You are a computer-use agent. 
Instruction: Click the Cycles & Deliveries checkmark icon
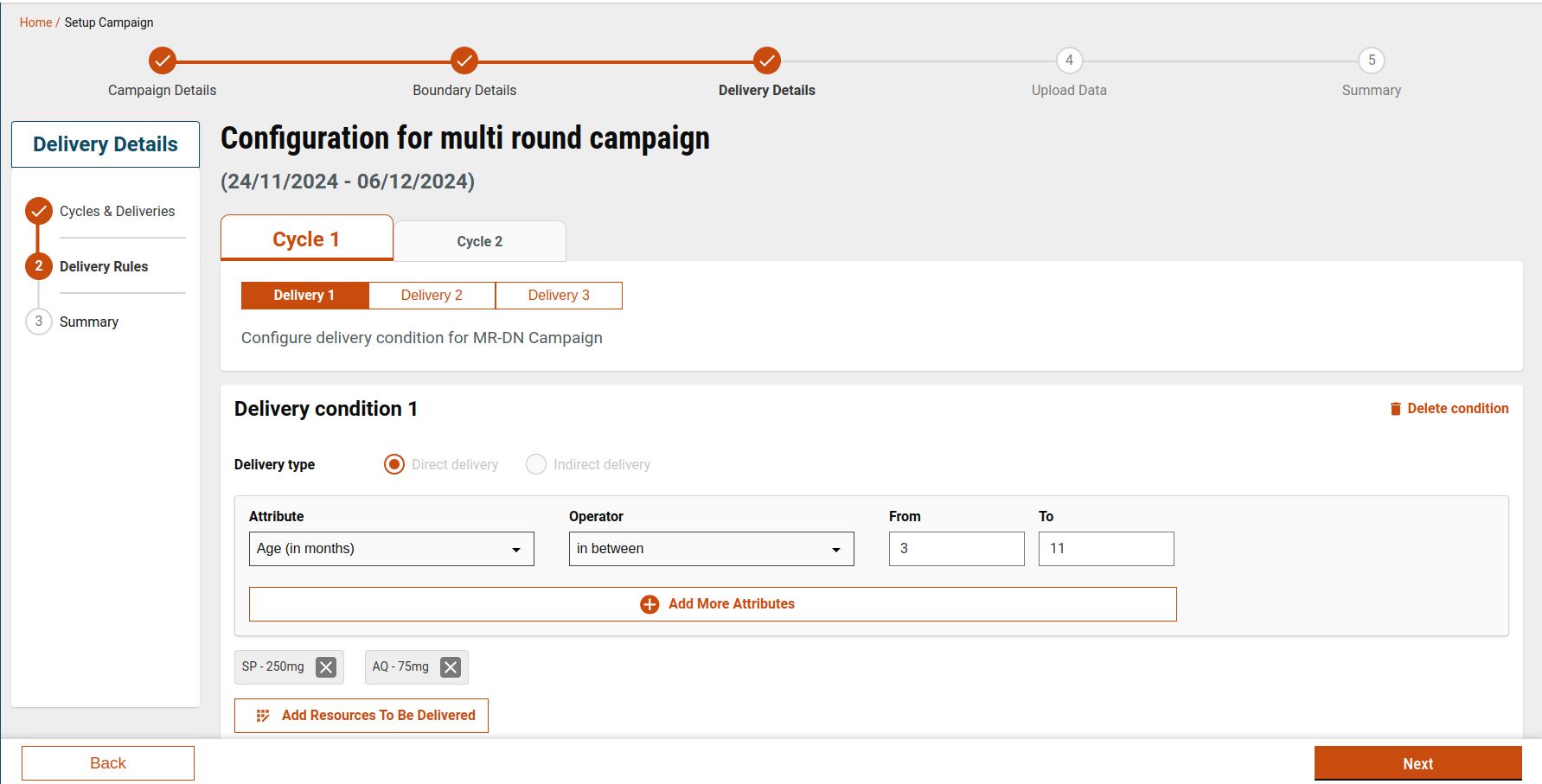39,211
